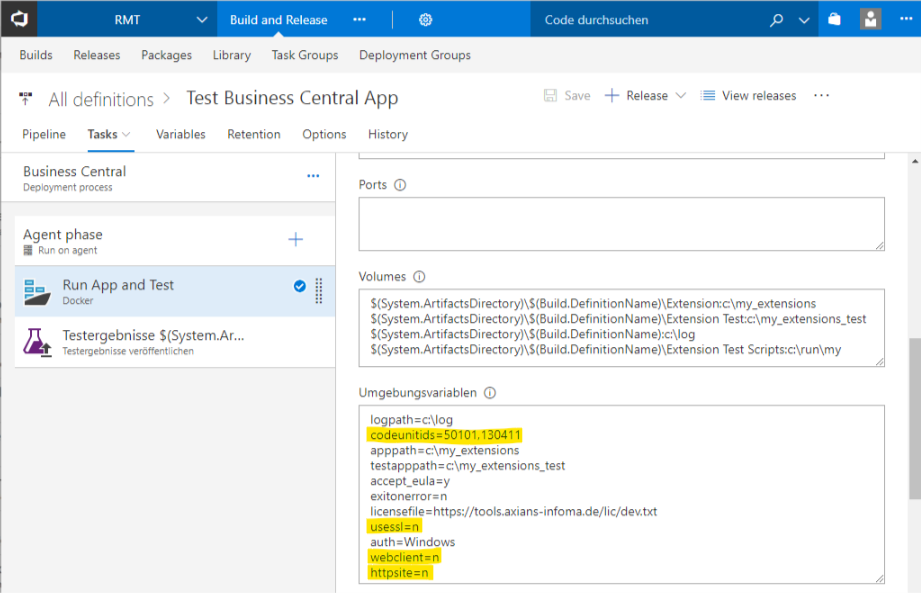Viewport: 921px width, 593px height.
Task: Click the release definition icon beside All definitions
Action: (x=25, y=98)
